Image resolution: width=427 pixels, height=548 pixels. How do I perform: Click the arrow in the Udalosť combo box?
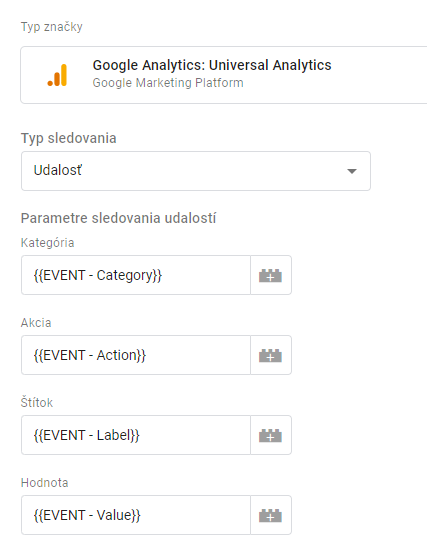[x=352, y=171]
